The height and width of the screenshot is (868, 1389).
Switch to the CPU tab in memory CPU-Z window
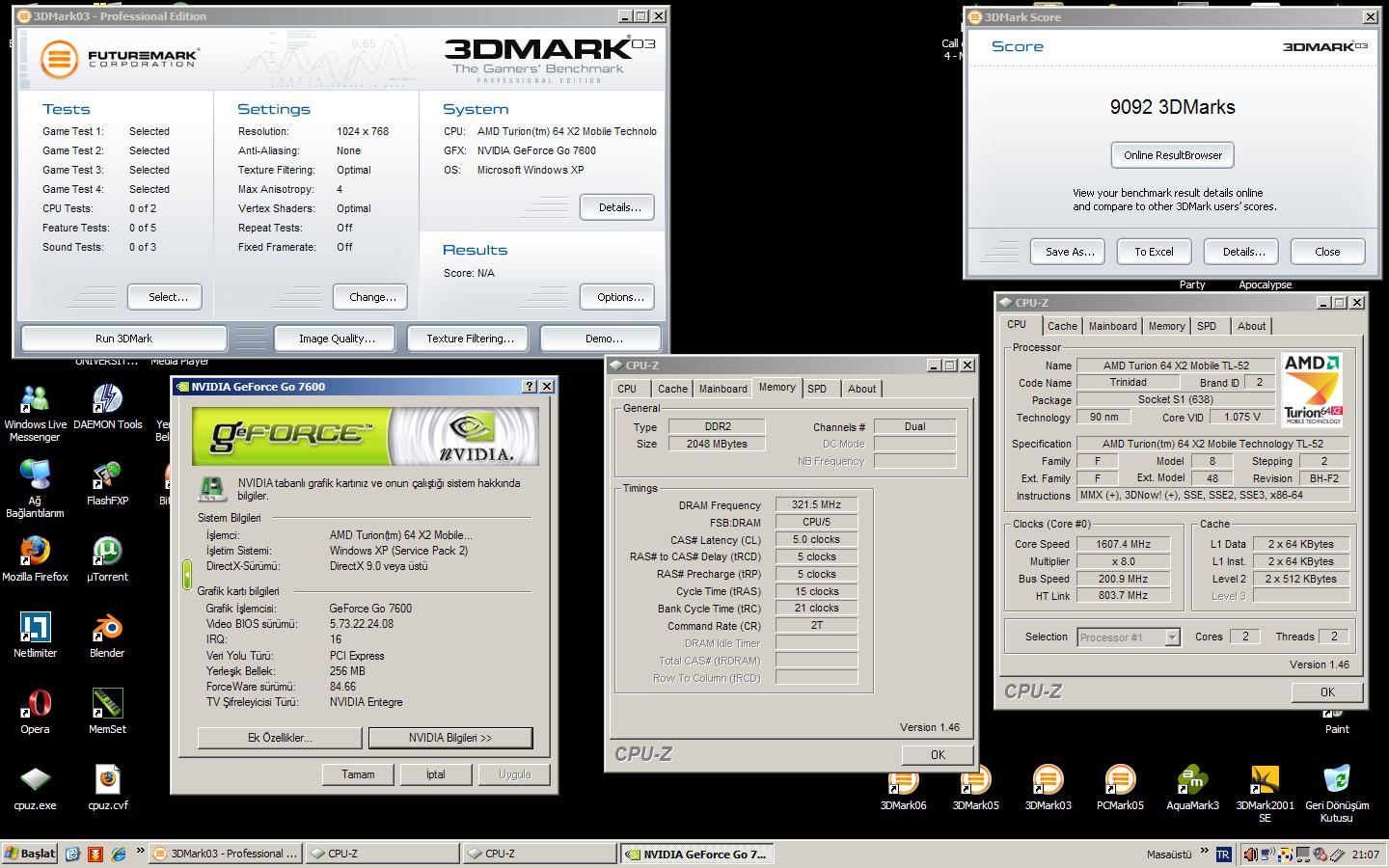[627, 389]
